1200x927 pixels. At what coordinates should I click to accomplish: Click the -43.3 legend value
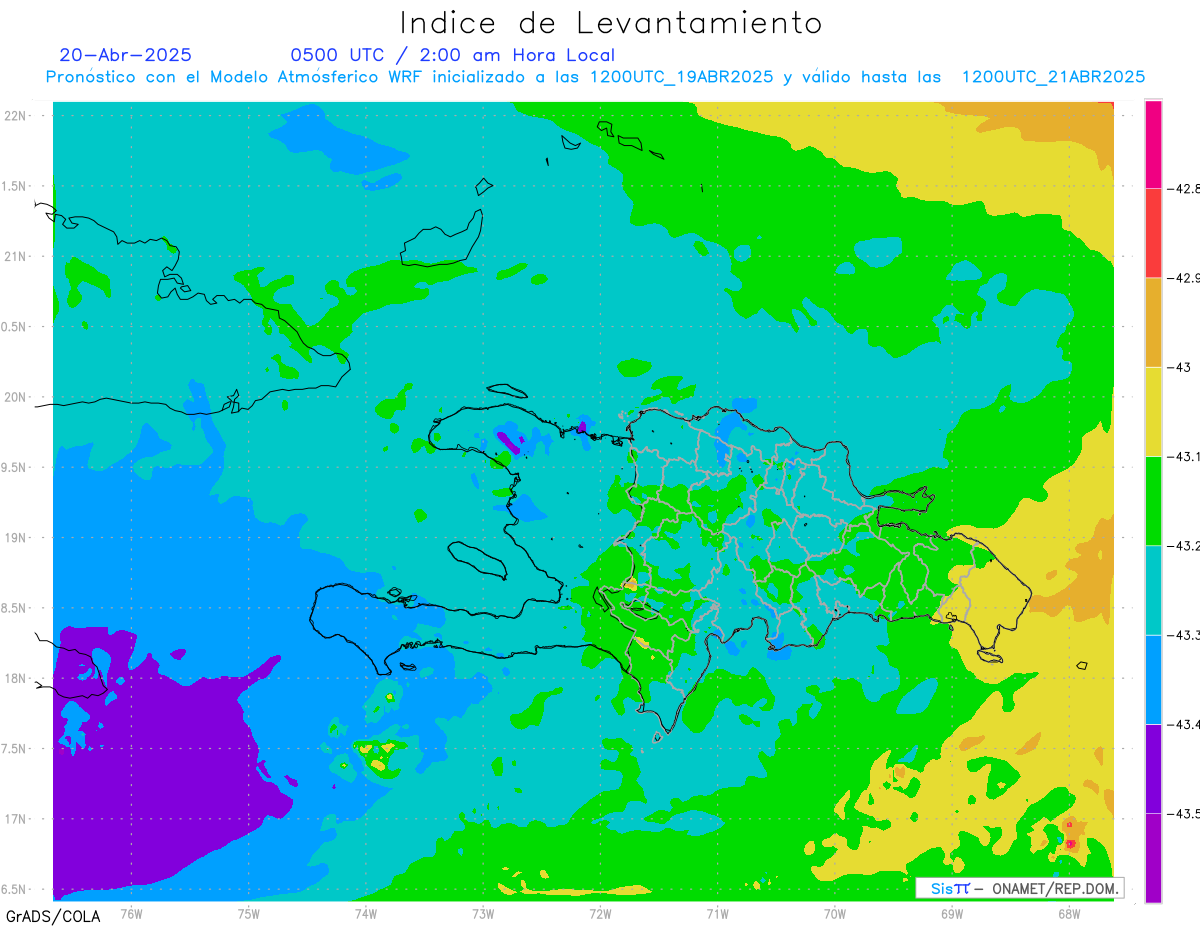coord(1183,635)
